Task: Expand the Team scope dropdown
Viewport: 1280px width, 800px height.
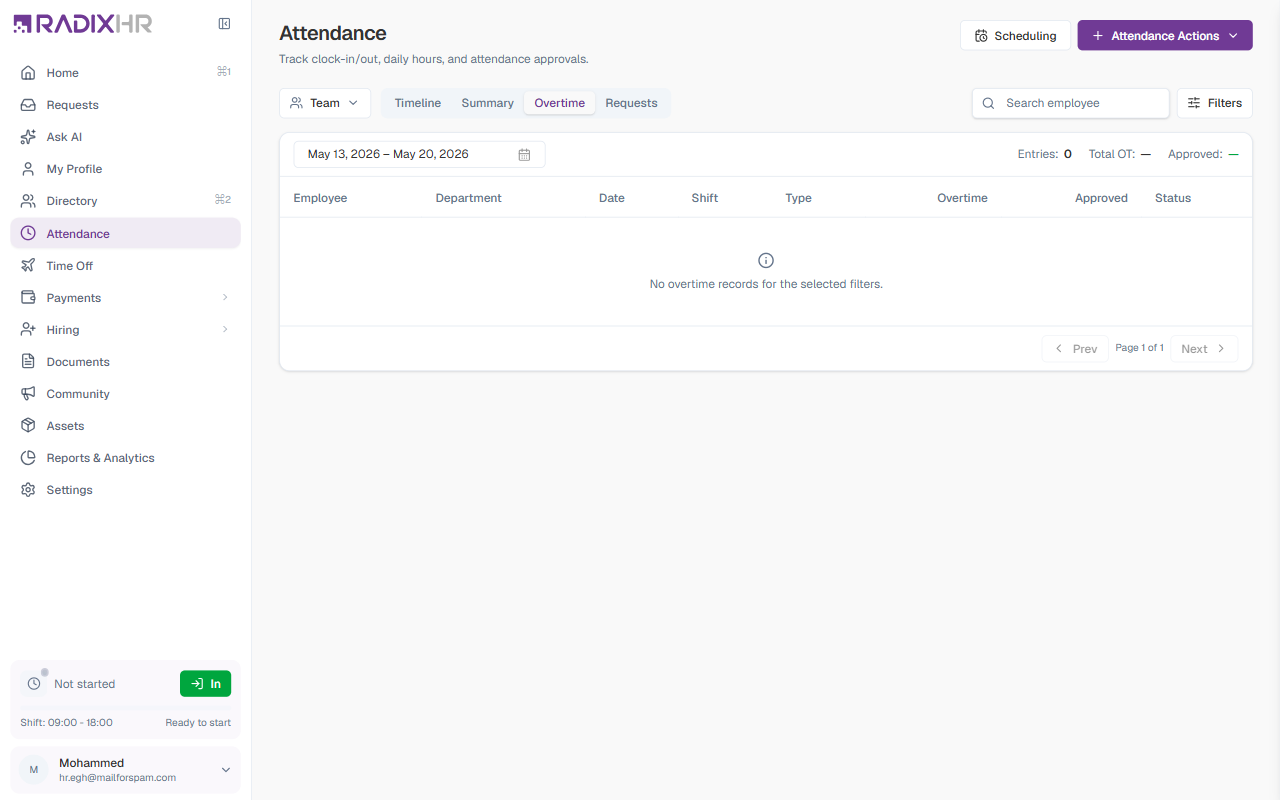Action: [x=325, y=103]
